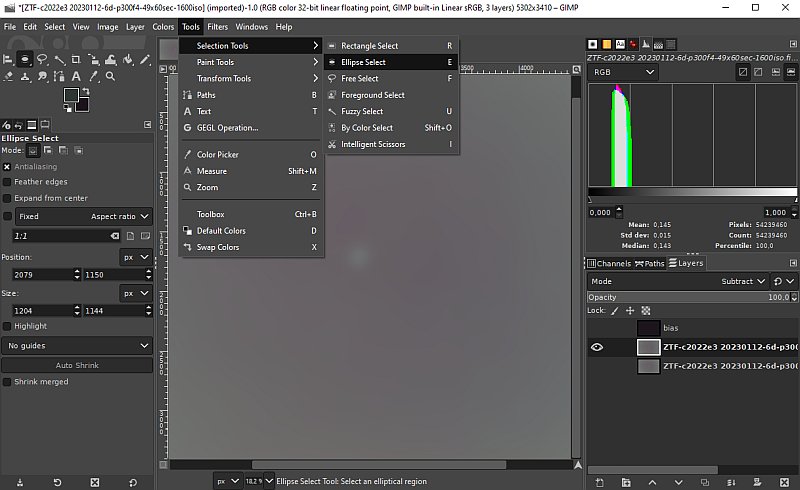Click the swap foreground and background colors arrow
Viewport: 800px width, 490px height.
pos(86,91)
